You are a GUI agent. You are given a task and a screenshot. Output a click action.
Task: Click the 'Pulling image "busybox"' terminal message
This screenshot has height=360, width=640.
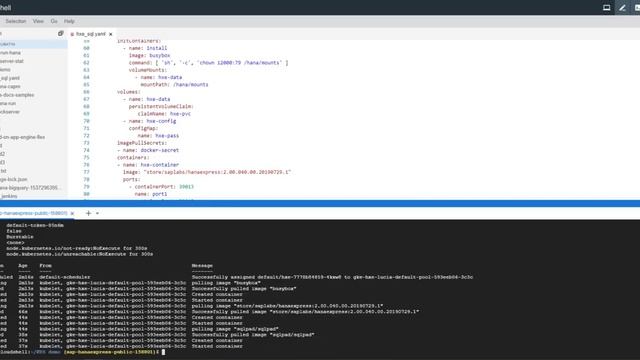(x=226, y=283)
